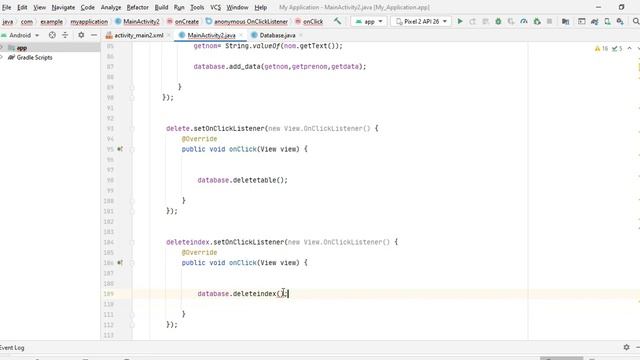The height and width of the screenshot is (360, 640).
Task: Fold the deleteindex listener onClick method
Action: tap(132, 263)
